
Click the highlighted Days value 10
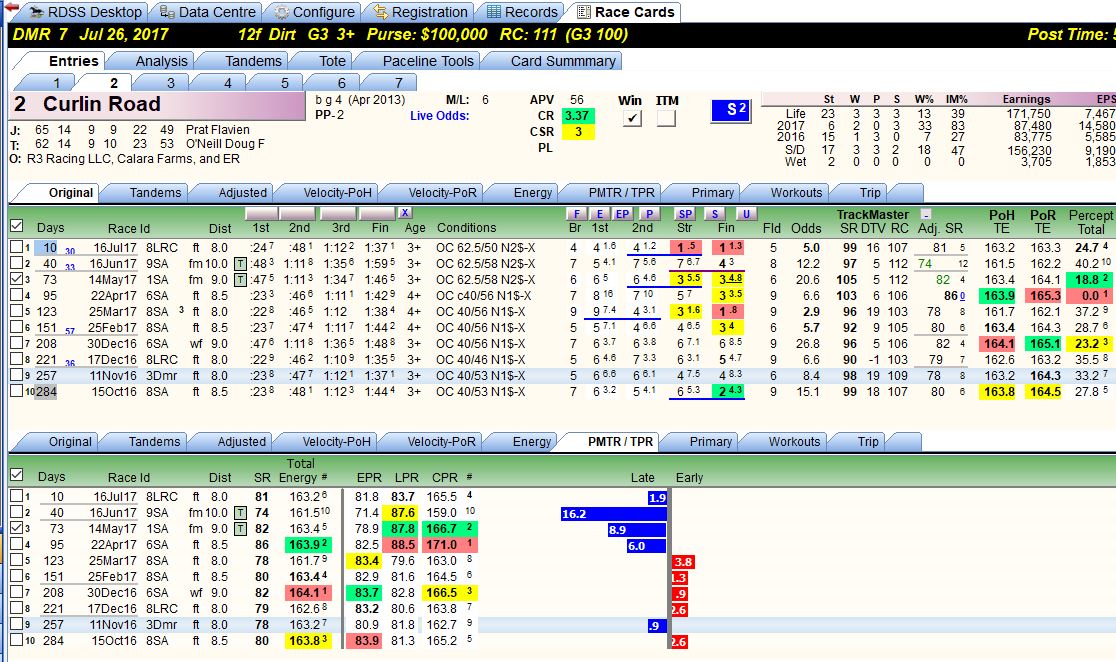coord(49,248)
